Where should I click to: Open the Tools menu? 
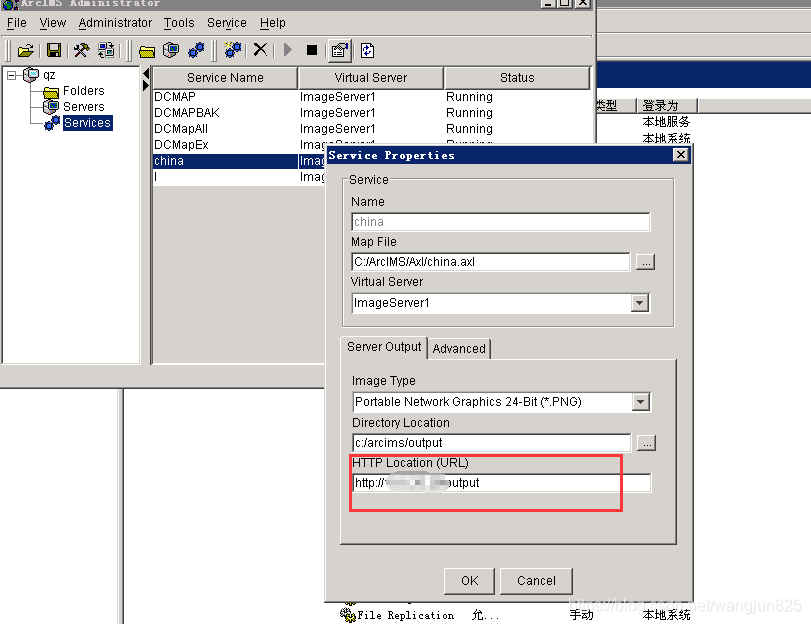[179, 23]
